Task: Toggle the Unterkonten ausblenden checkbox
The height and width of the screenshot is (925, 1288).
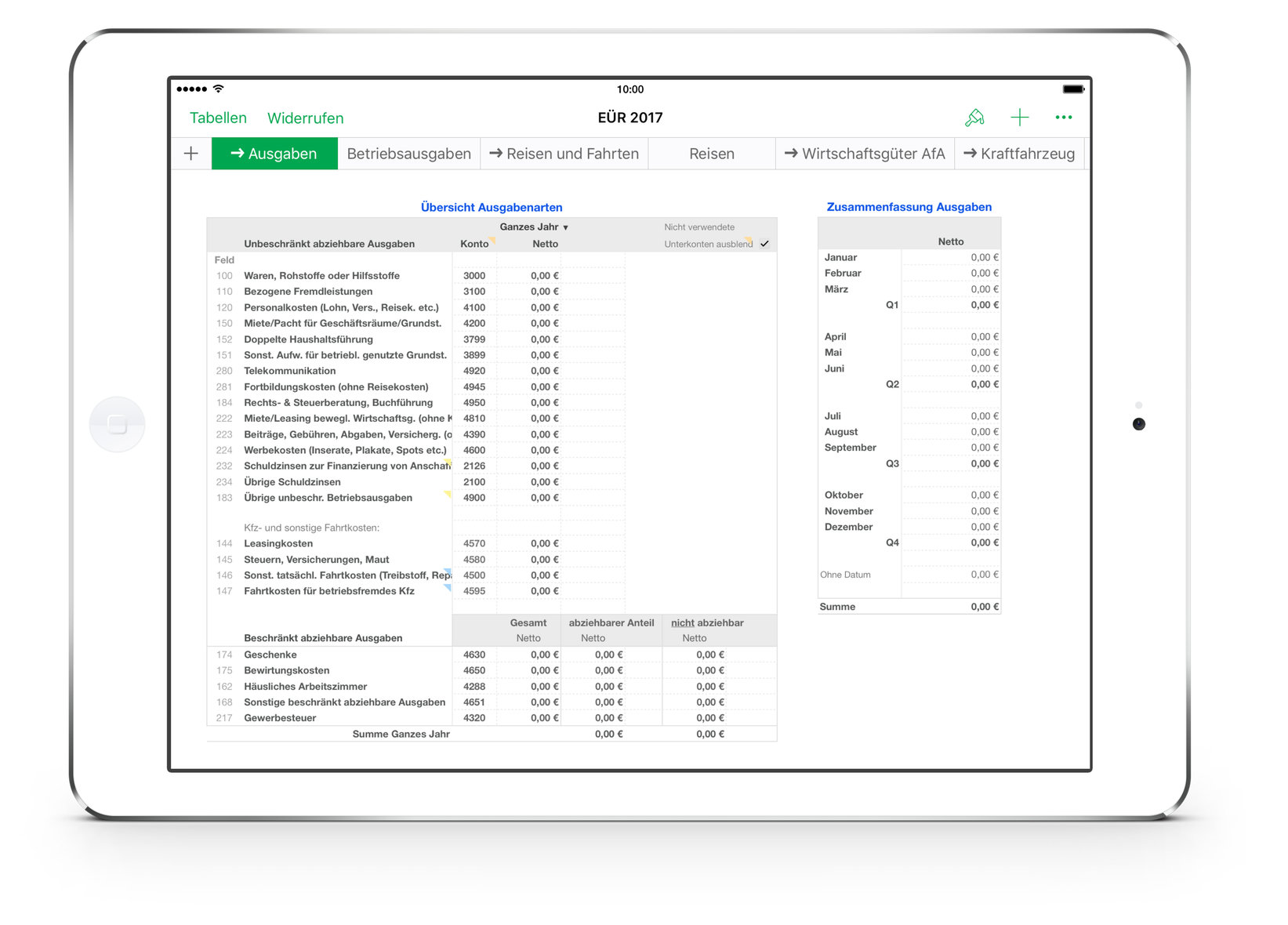Action: 764,244
